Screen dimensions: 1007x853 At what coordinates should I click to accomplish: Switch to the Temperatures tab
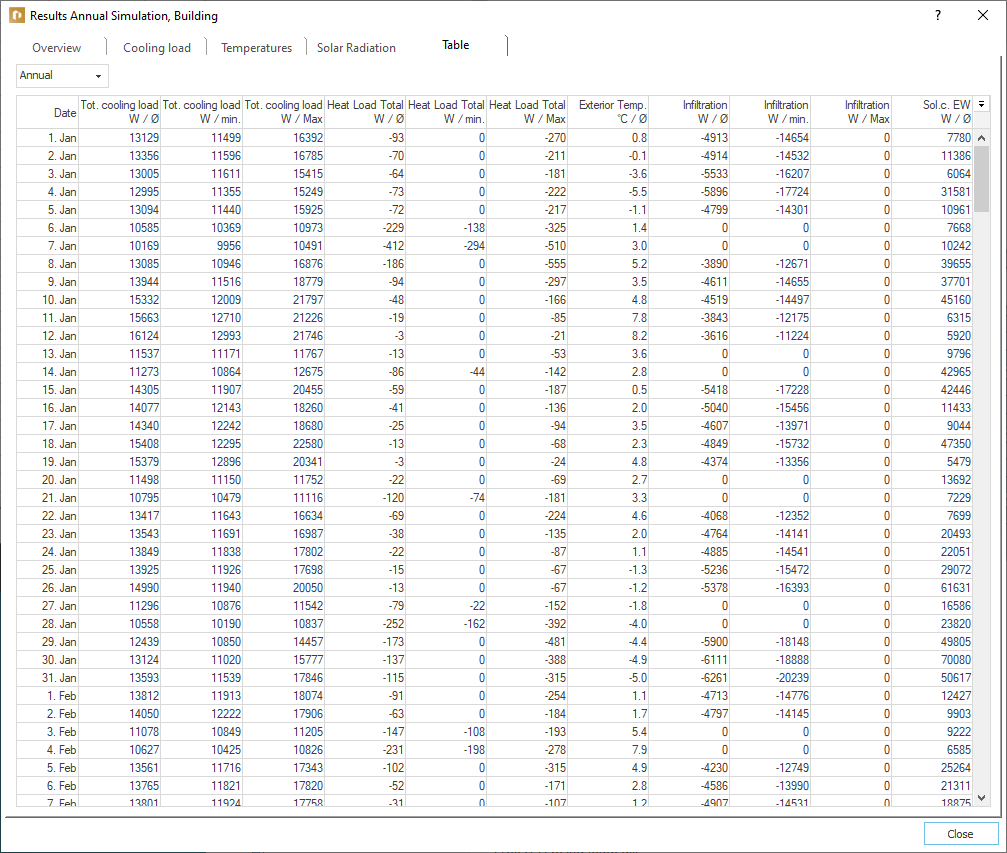[256, 48]
